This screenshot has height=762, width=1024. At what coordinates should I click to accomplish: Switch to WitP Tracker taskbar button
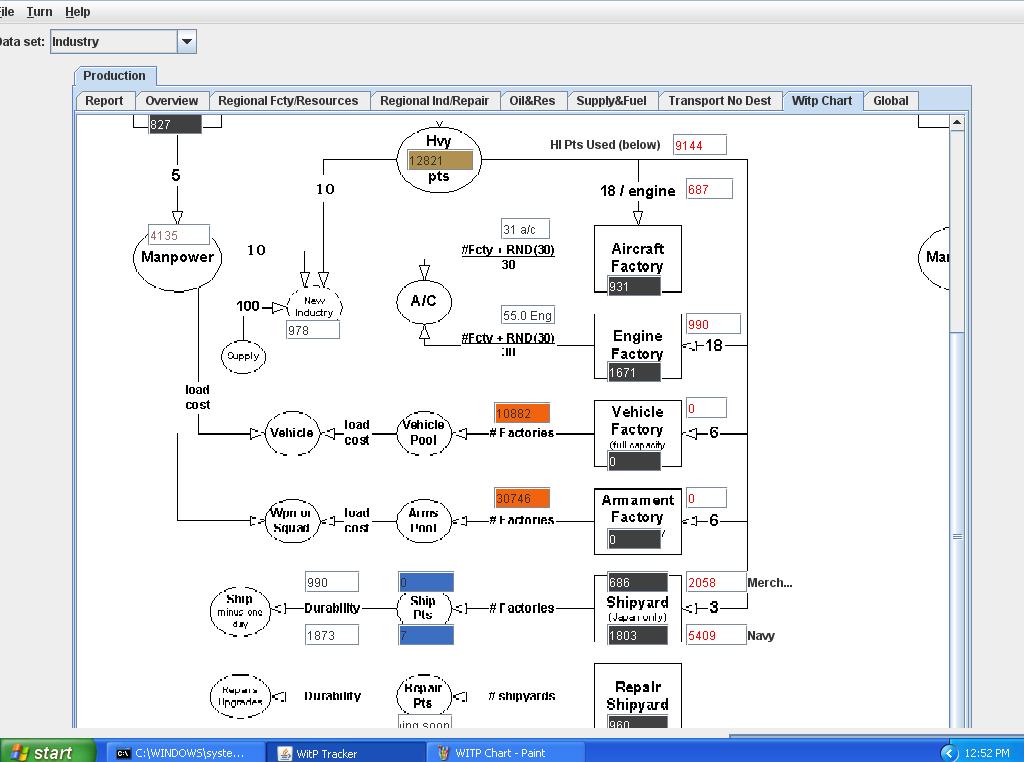(x=346, y=753)
